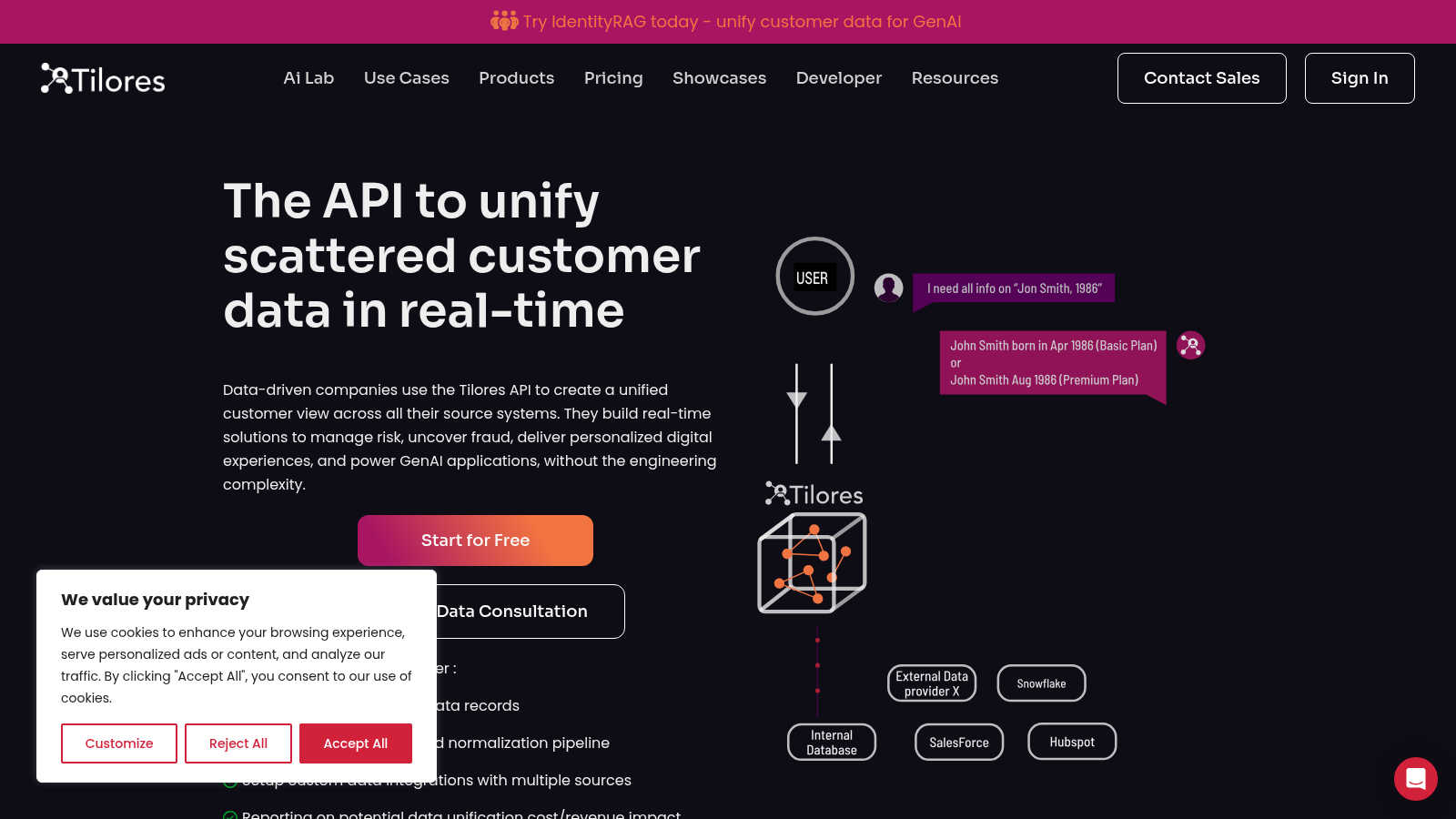Open the Showcases menu

719,78
